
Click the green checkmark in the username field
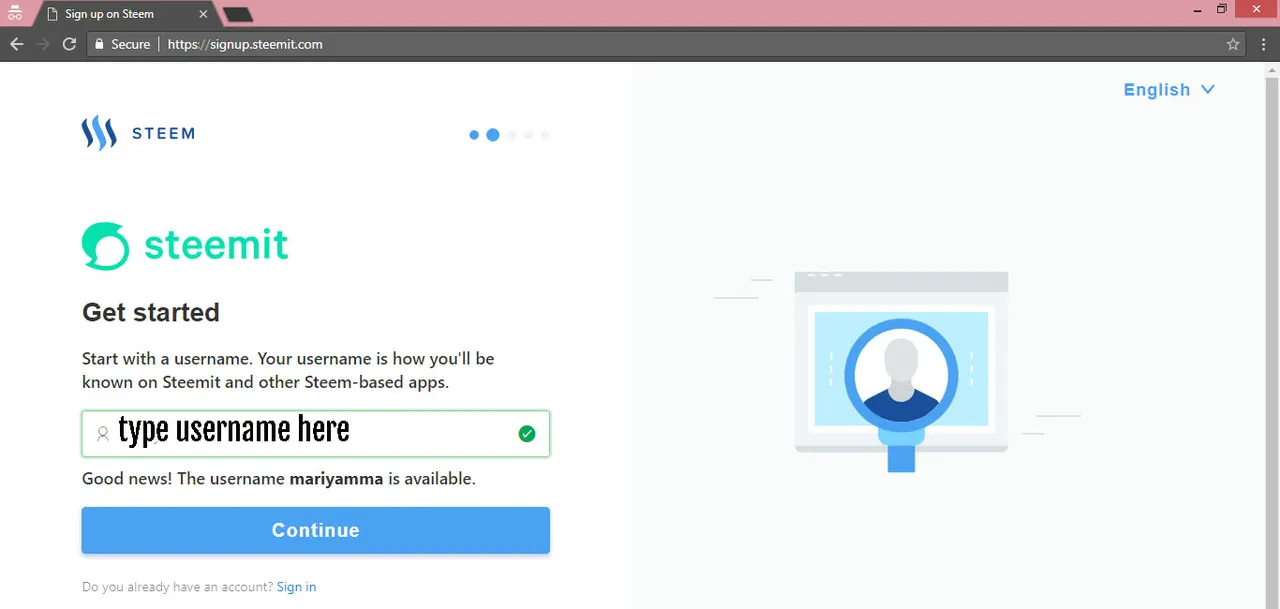click(x=527, y=433)
